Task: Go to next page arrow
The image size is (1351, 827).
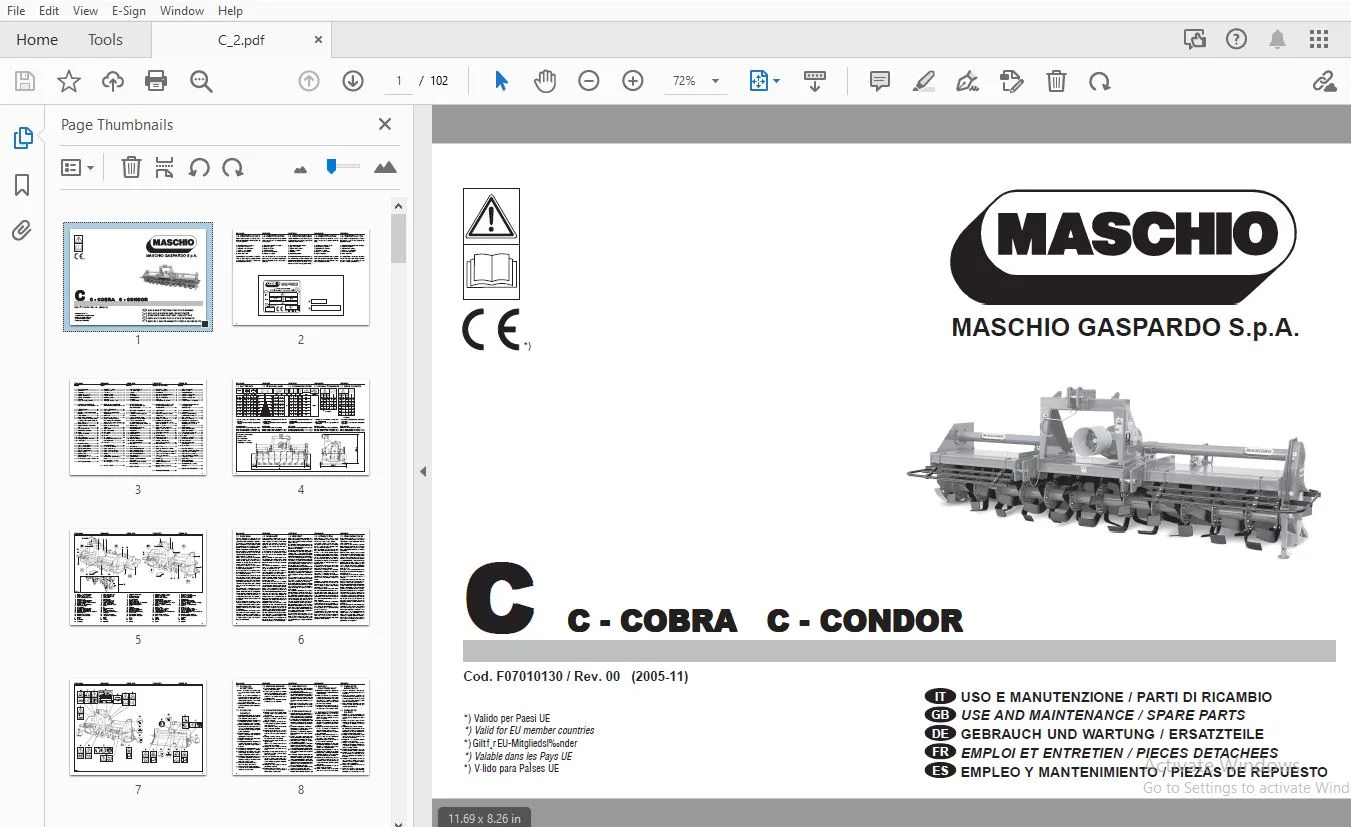Action: point(353,81)
